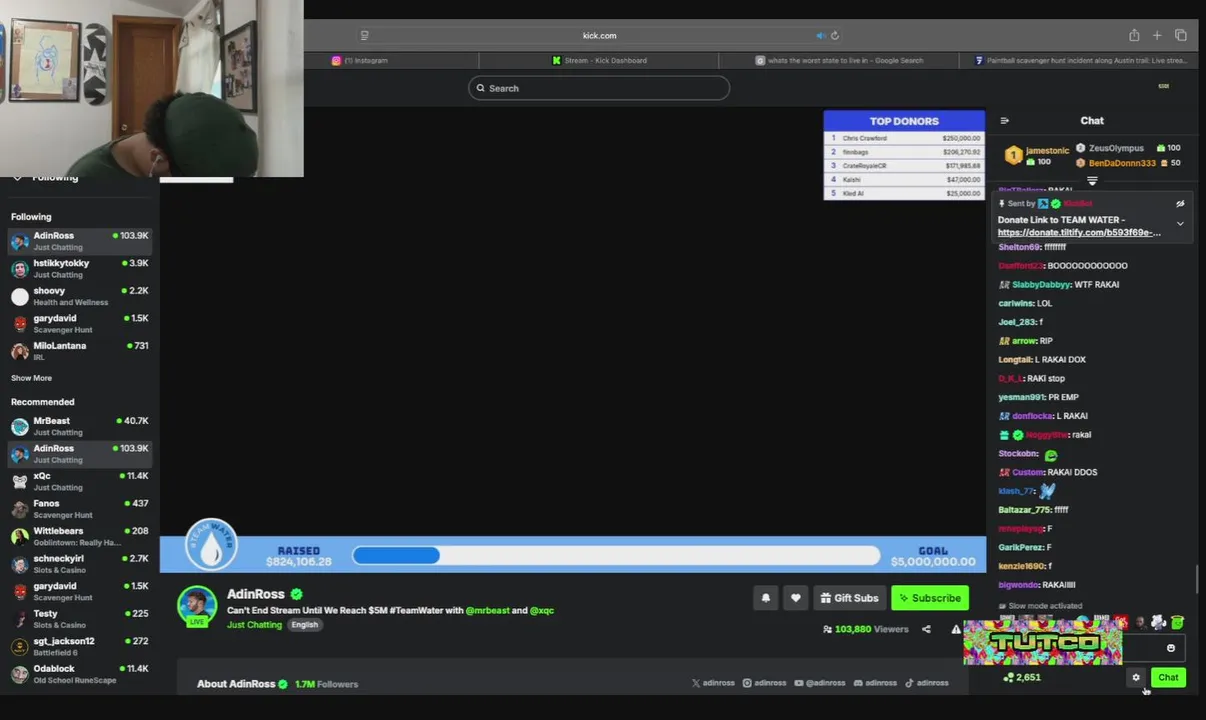Open garydavid in the Following list
This screenshot has width=1206, height=720.
click(x=80, y=323)
